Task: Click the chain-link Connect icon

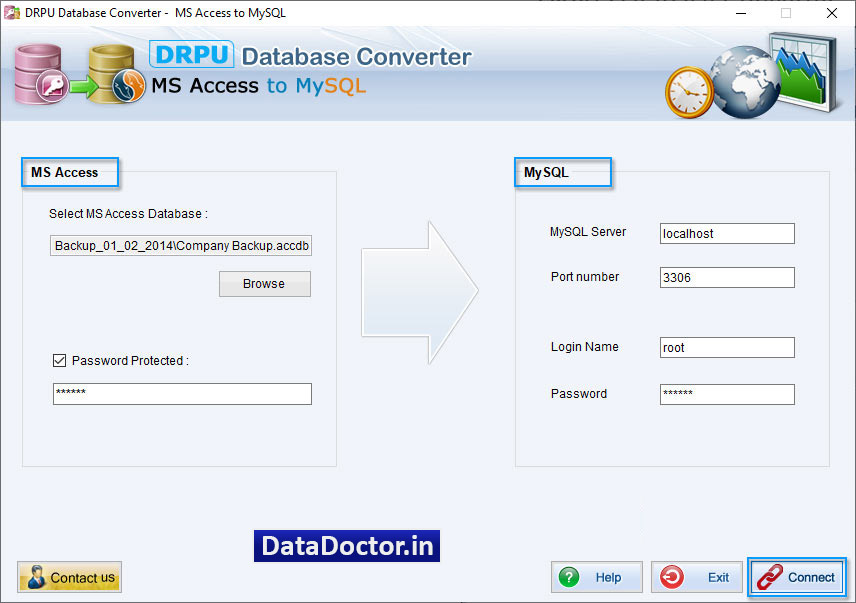Action: point(768,577)
